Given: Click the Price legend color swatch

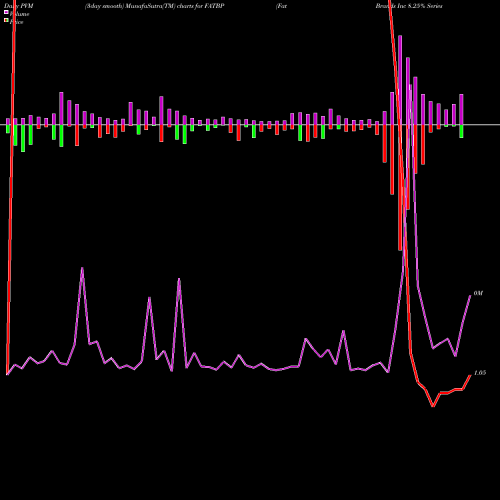Looking at the screenshot, I should click(6, 21).
